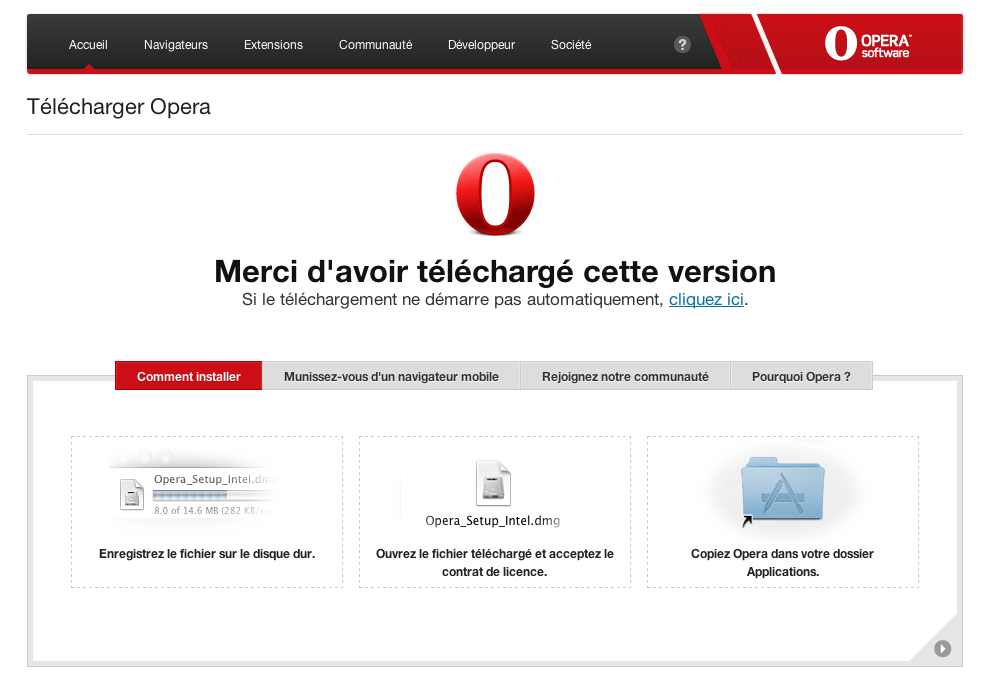Click the Opera_Setup_Intel.dmg label under the disk icon
The width and height of the screenshot is (989, 678).
[x=493, y=520]
